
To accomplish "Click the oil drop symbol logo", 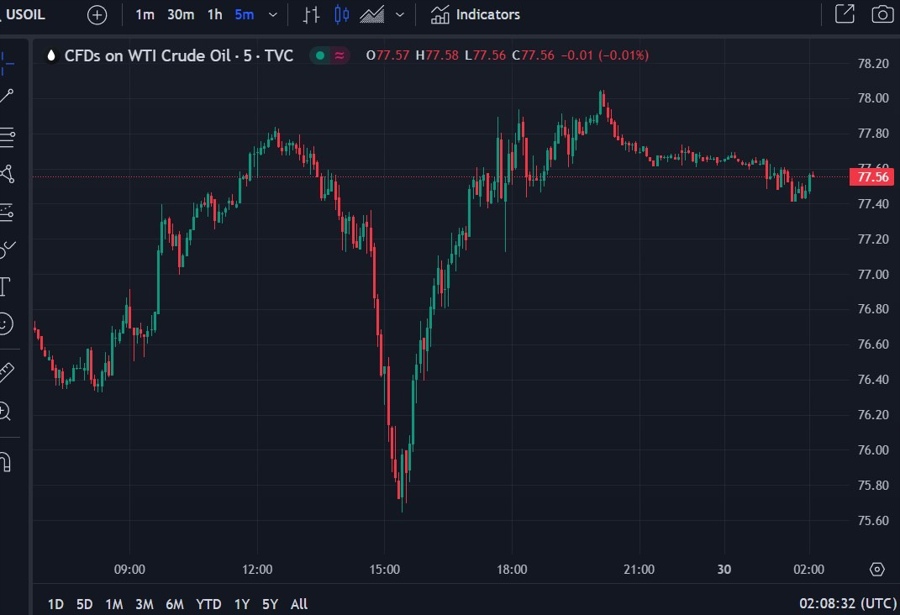I will [52, 56].
